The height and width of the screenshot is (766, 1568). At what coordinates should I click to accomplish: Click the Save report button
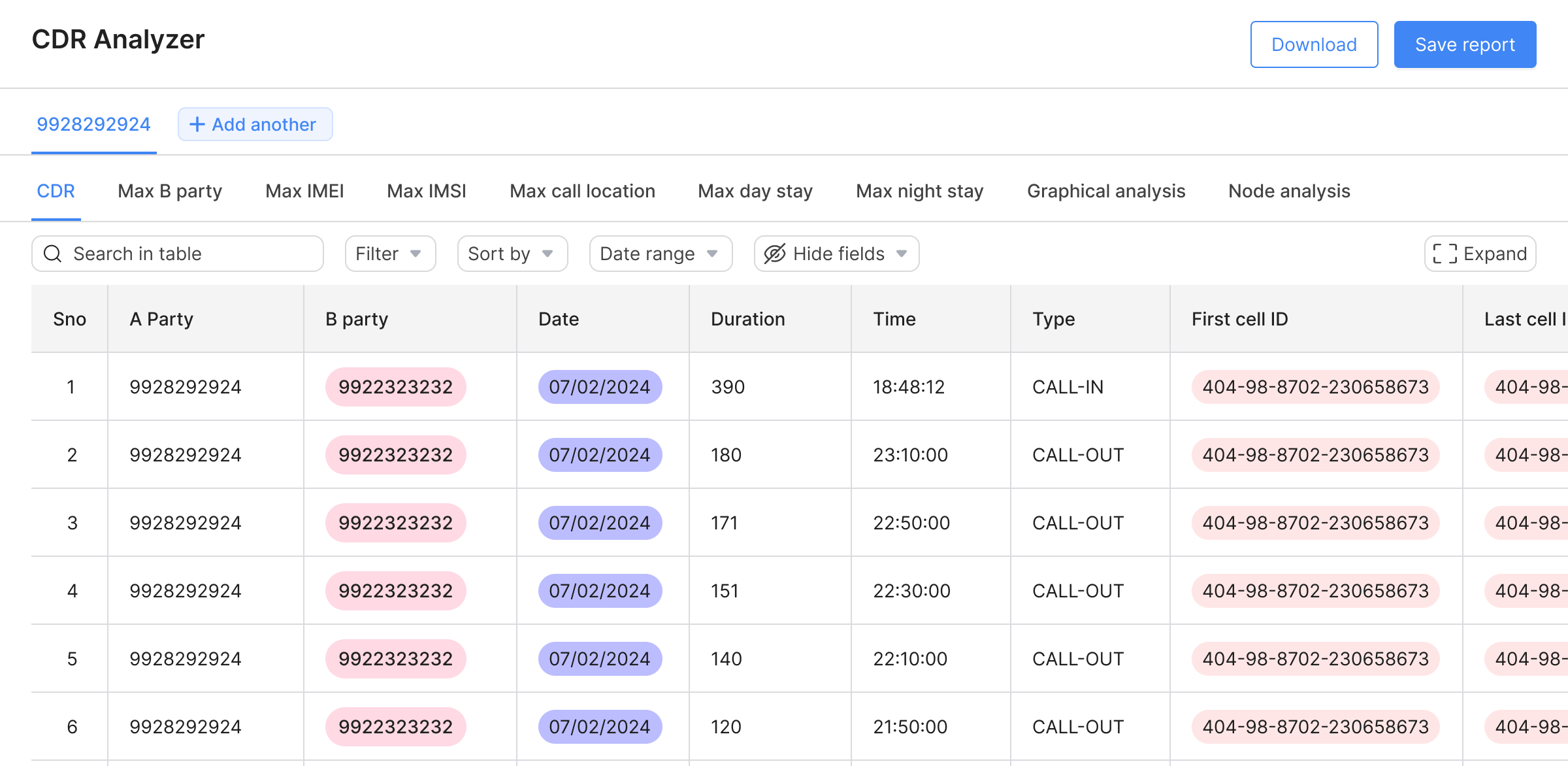click(x=1465, y=44)
